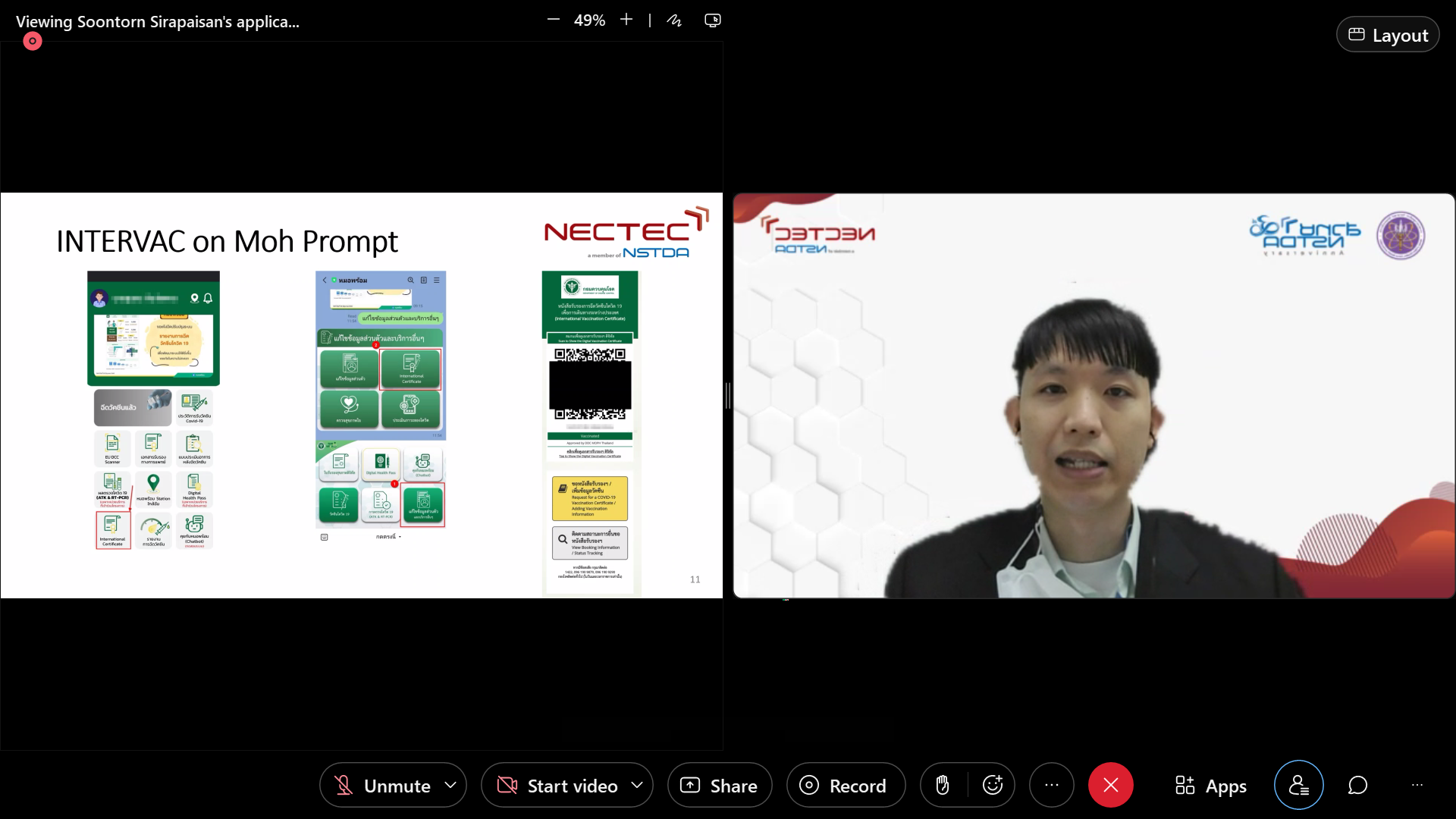The image size is (1456, 819).
Task: Click the shared INTERVAC slide
Action: (362, 395)
